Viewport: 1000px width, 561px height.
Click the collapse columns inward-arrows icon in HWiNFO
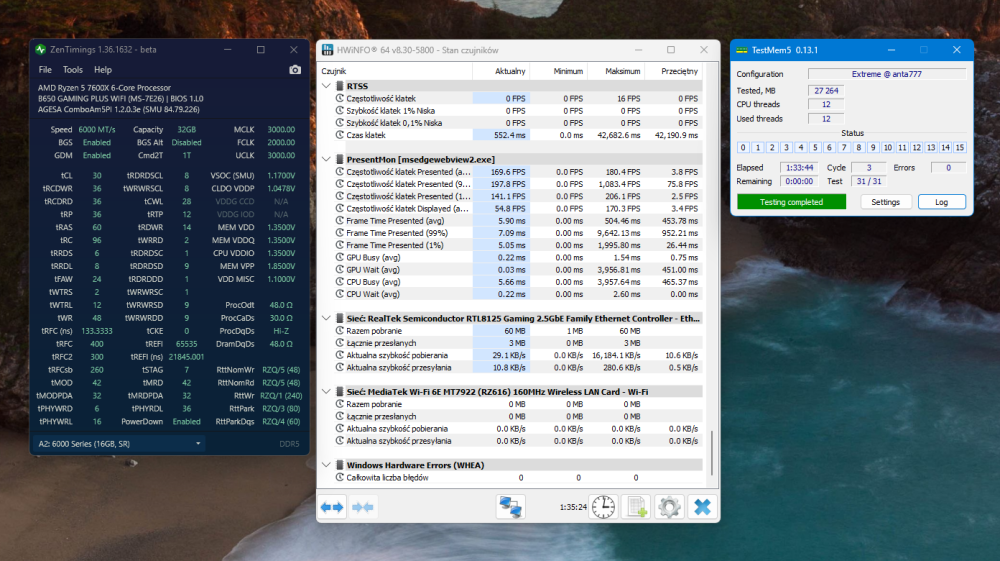(x=363, y=507)
